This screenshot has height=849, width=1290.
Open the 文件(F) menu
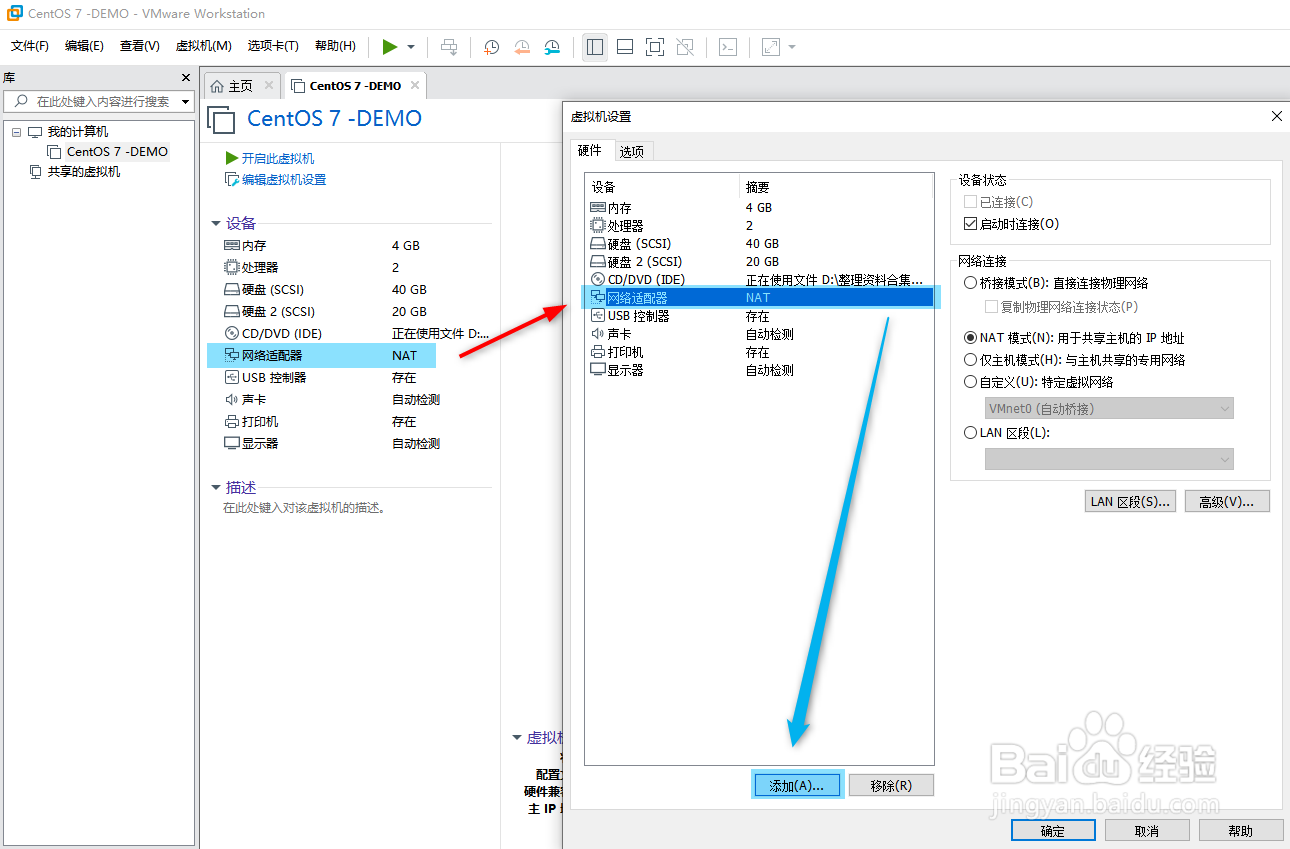point(30,46)
